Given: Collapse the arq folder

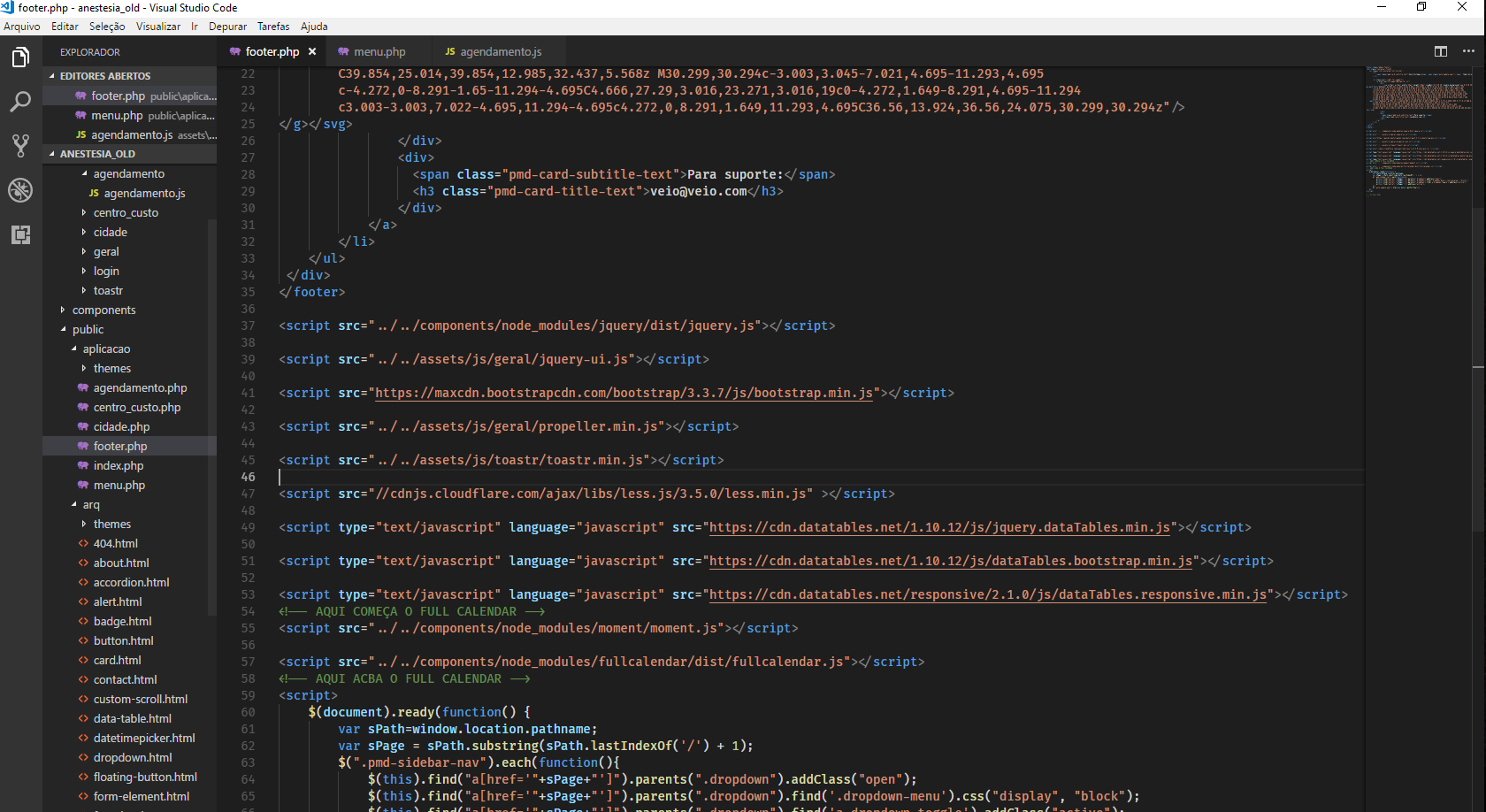Looking at the screenshot, I should tap(129, 505).
